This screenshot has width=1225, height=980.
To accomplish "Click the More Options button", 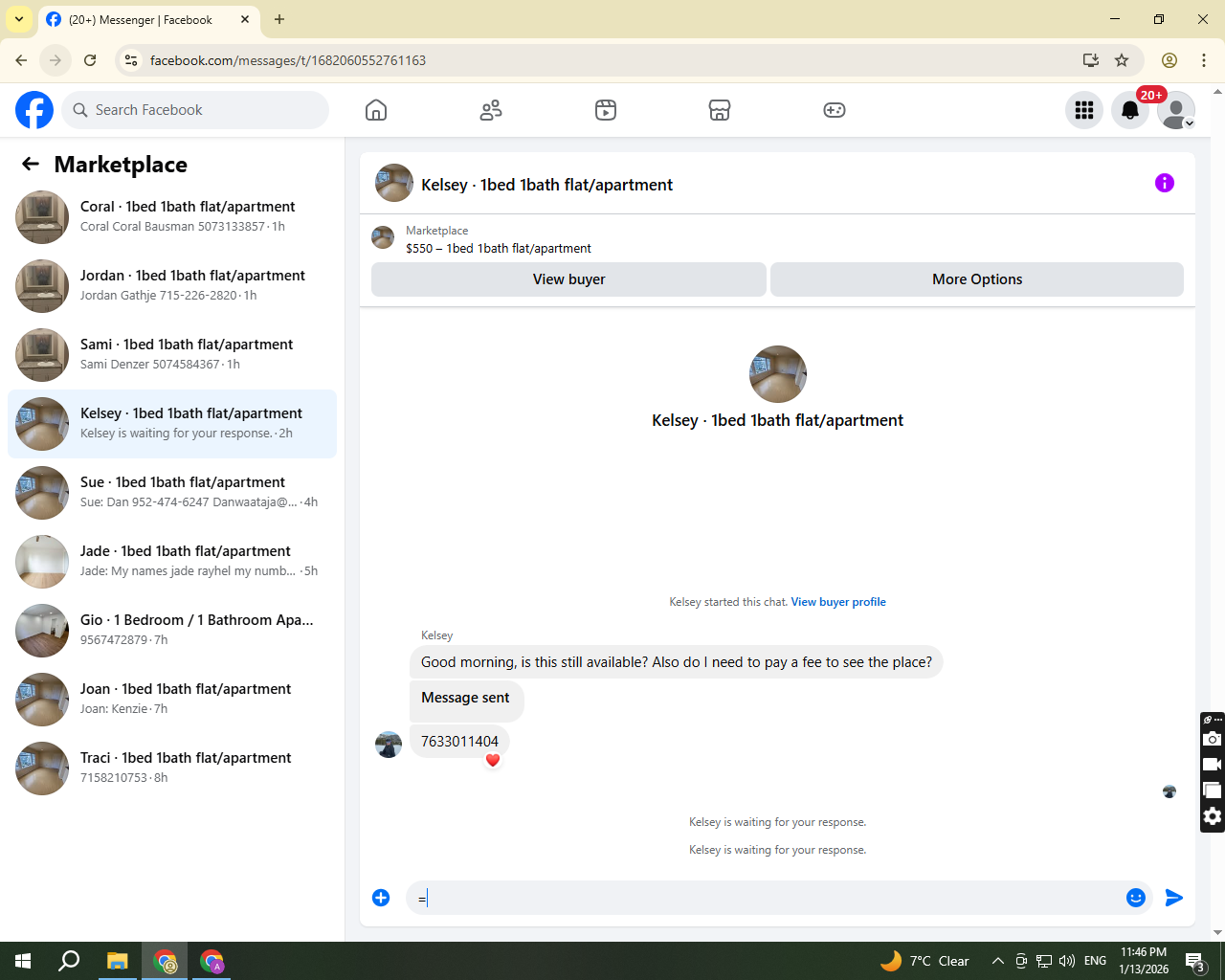I will [977, 279].
